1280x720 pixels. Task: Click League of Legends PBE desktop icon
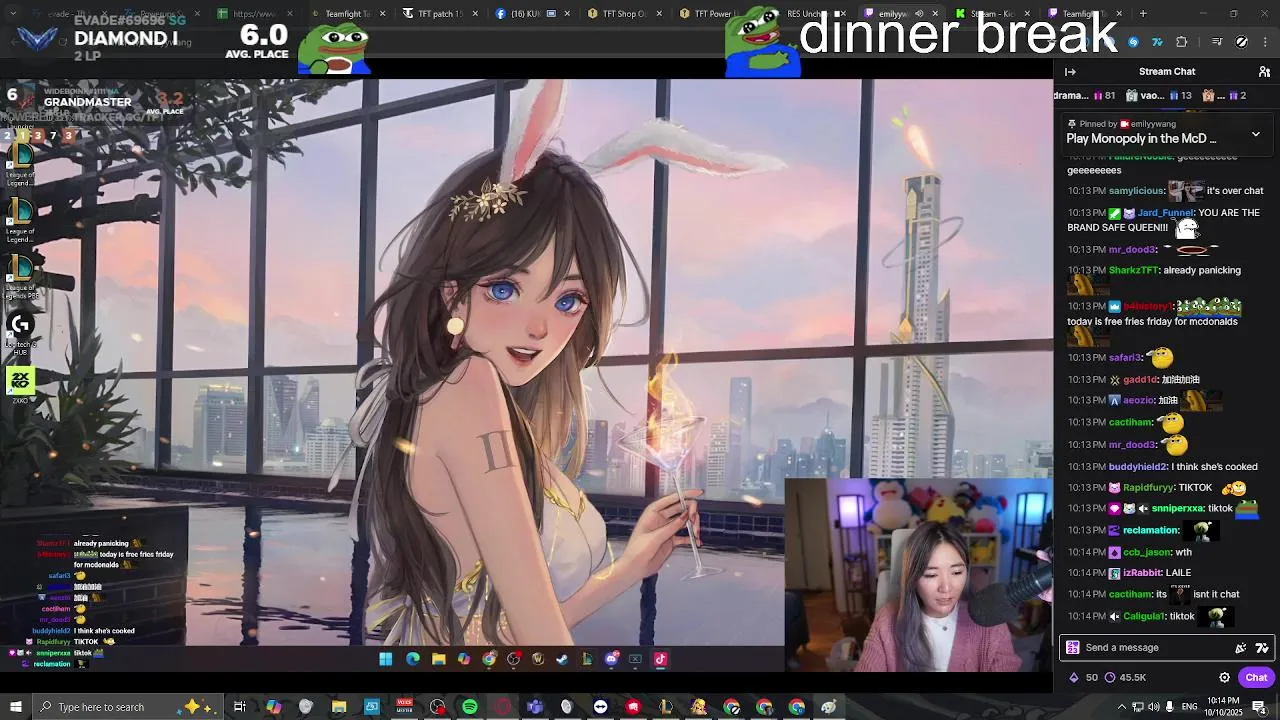(20, 278)
